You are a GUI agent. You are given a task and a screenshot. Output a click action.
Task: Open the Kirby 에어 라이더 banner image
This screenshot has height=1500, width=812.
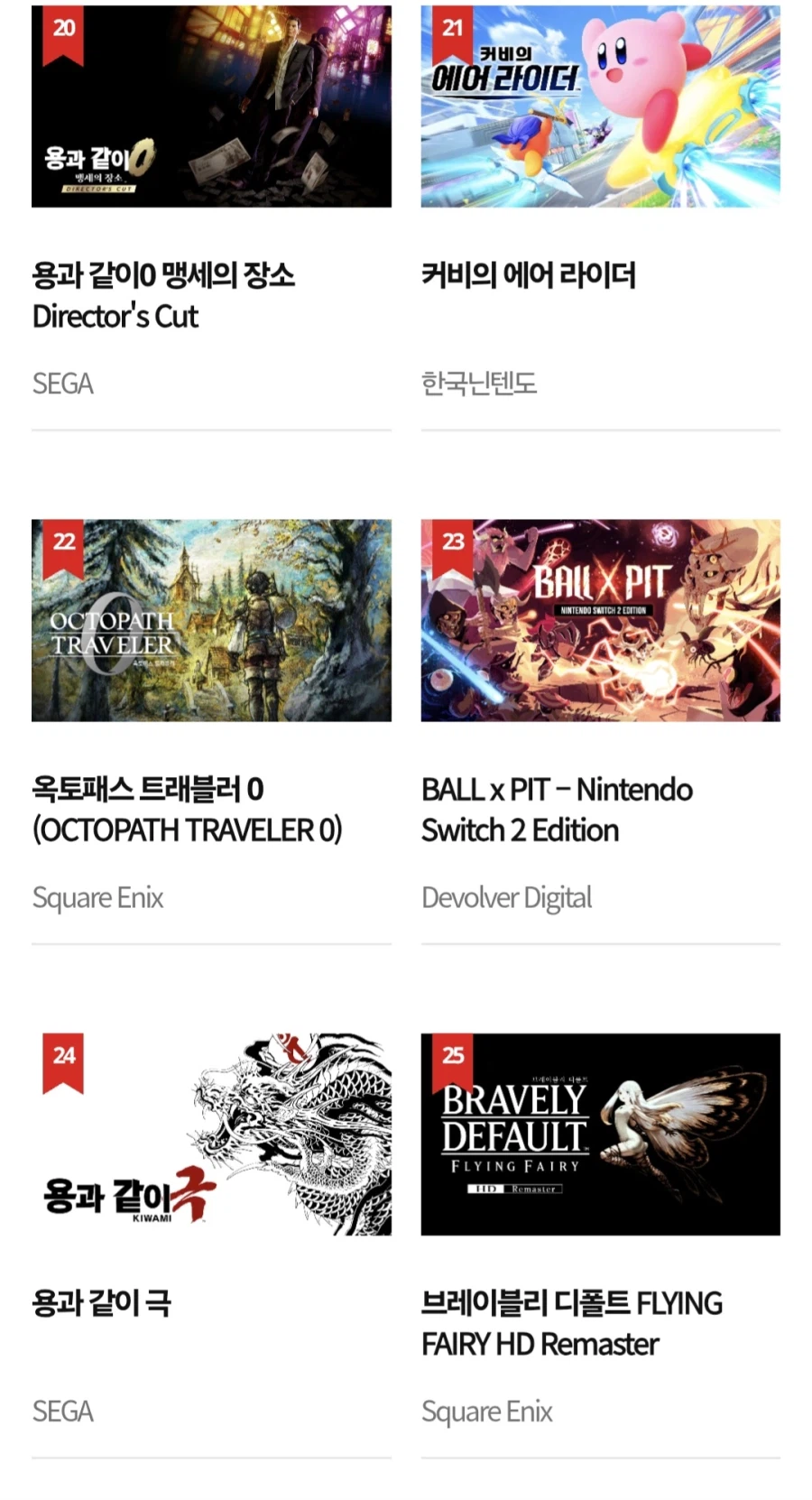point(601,106)
